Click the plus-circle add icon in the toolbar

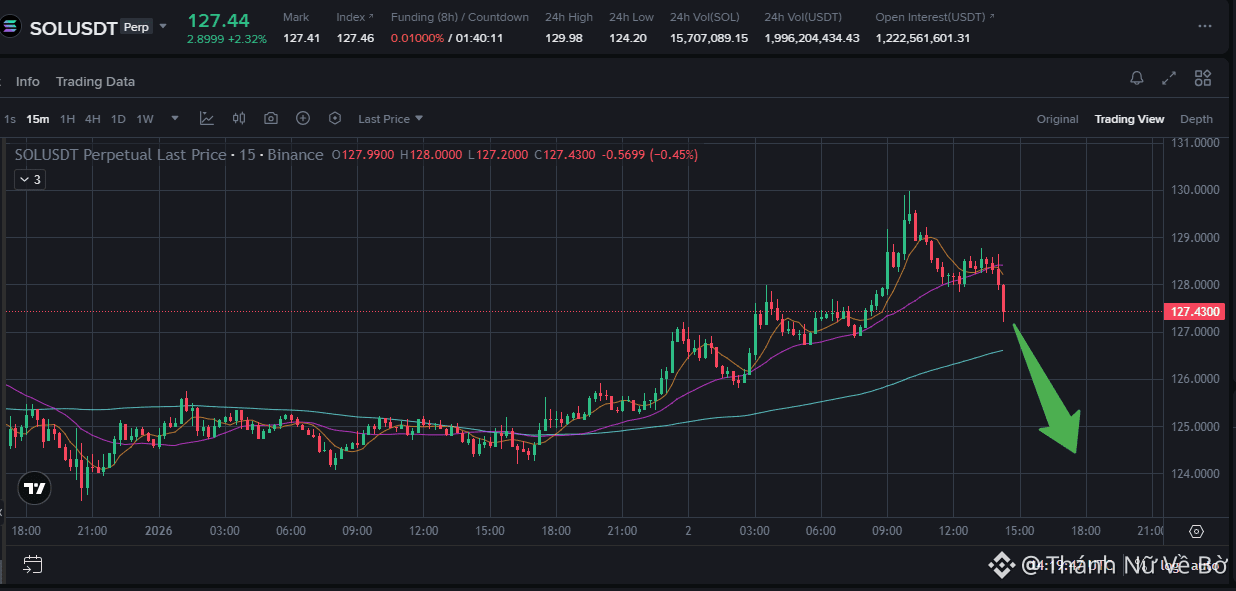pyautogui.click(x=303, y=118)
